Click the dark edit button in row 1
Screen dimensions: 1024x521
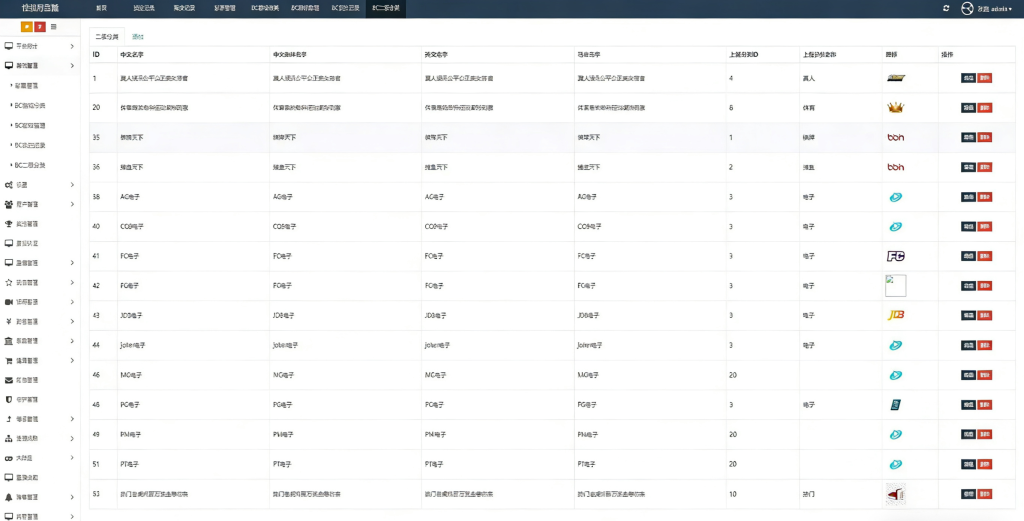[967, 78]
